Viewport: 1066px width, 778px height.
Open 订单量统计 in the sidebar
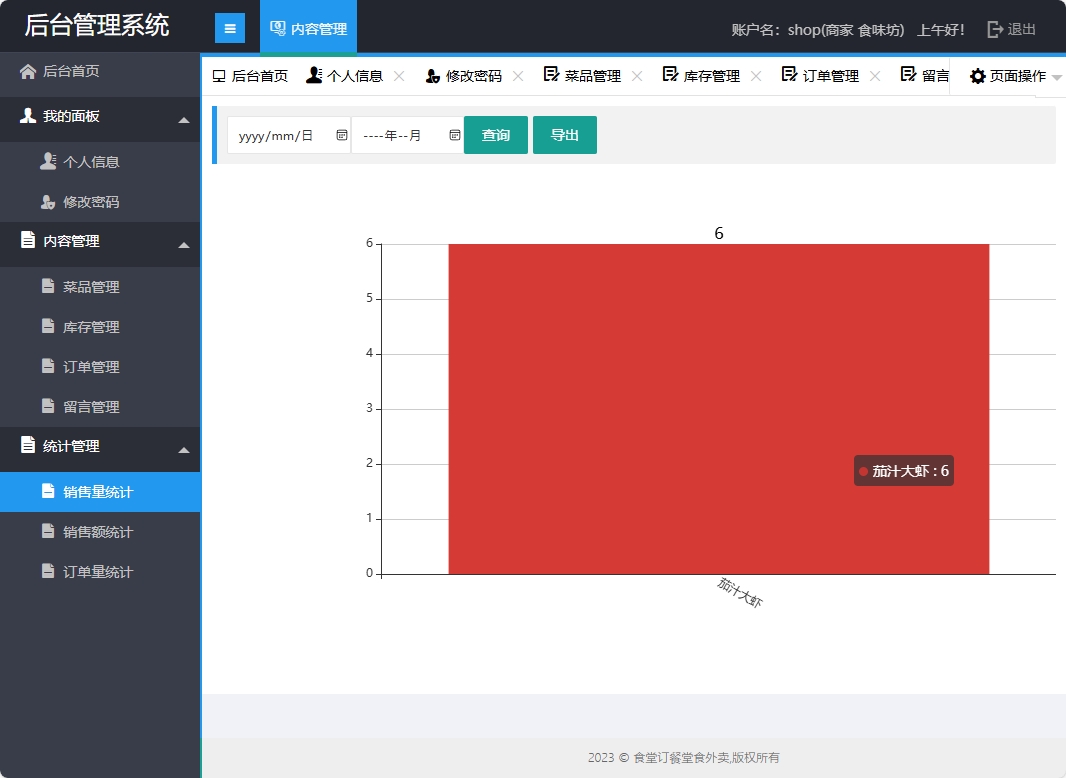point(100,572)
